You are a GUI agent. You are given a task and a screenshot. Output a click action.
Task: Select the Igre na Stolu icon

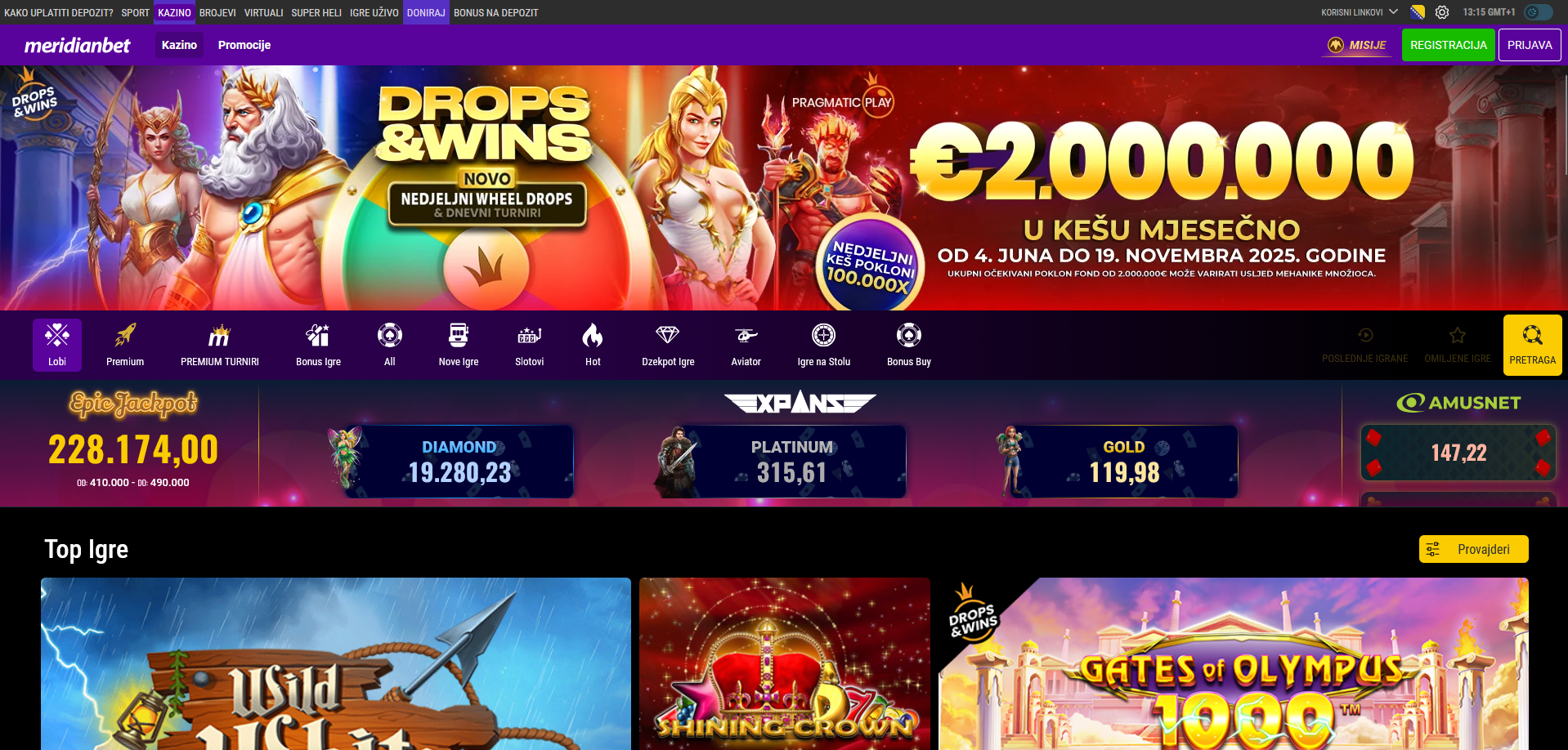pos(823,345)
